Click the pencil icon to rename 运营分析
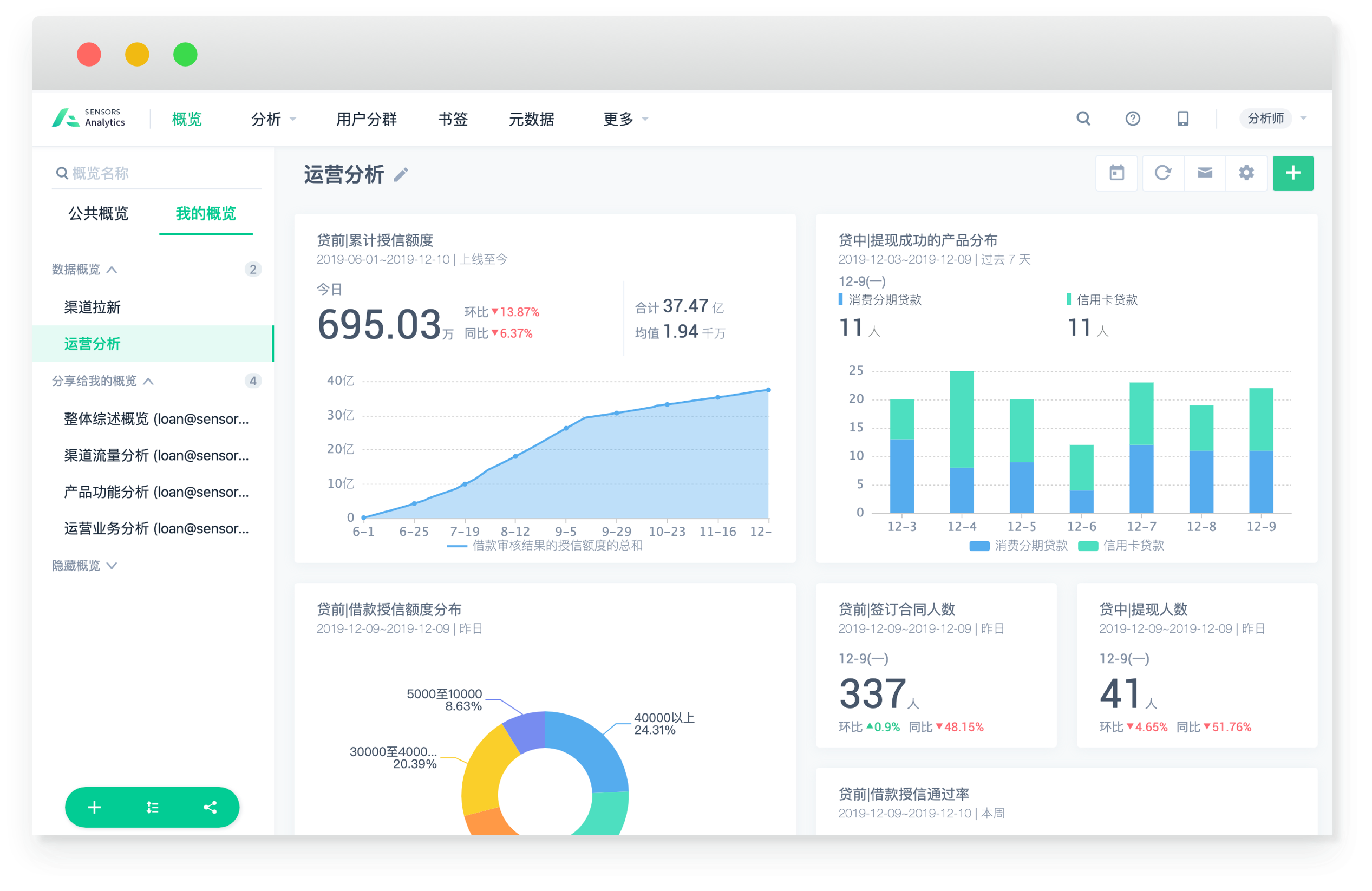The height and width of the screenshot is (891, 1372). pos(401,175)
